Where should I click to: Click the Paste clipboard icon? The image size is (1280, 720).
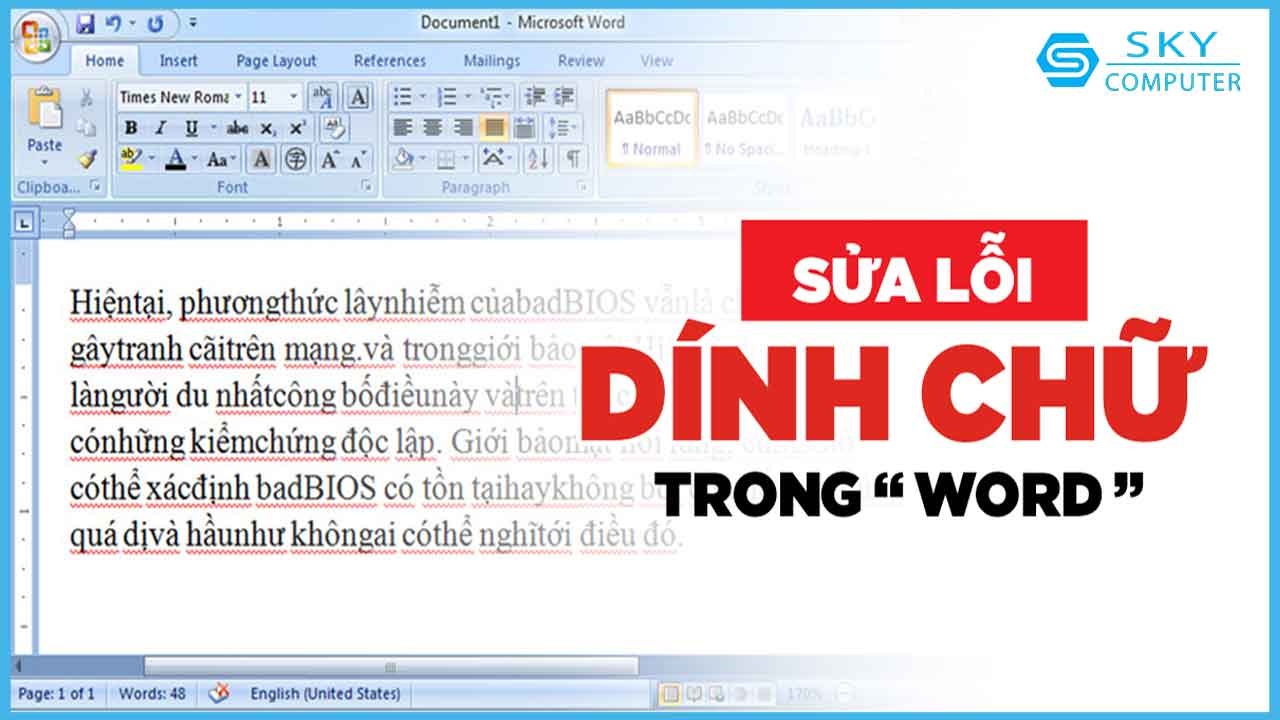click(44, 108)
